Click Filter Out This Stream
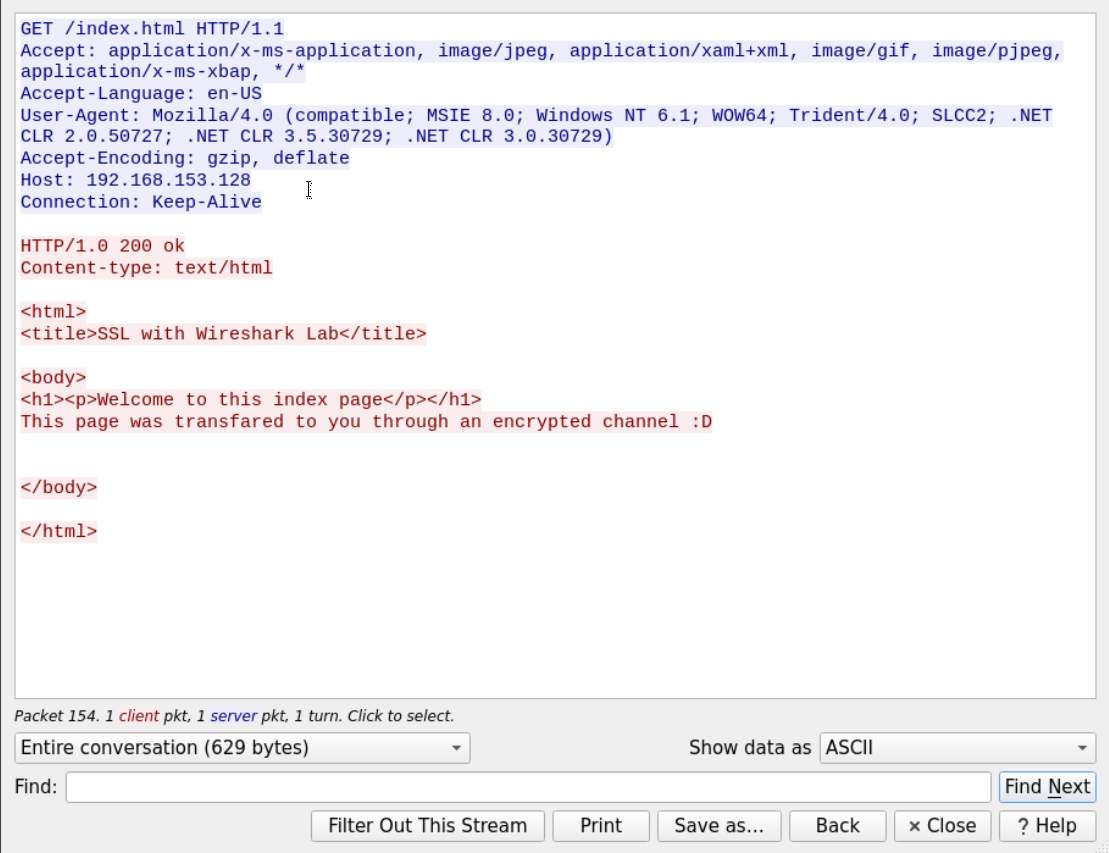Image resolution: width=1109 pixels, height=853 pixels. pos(427,826)
